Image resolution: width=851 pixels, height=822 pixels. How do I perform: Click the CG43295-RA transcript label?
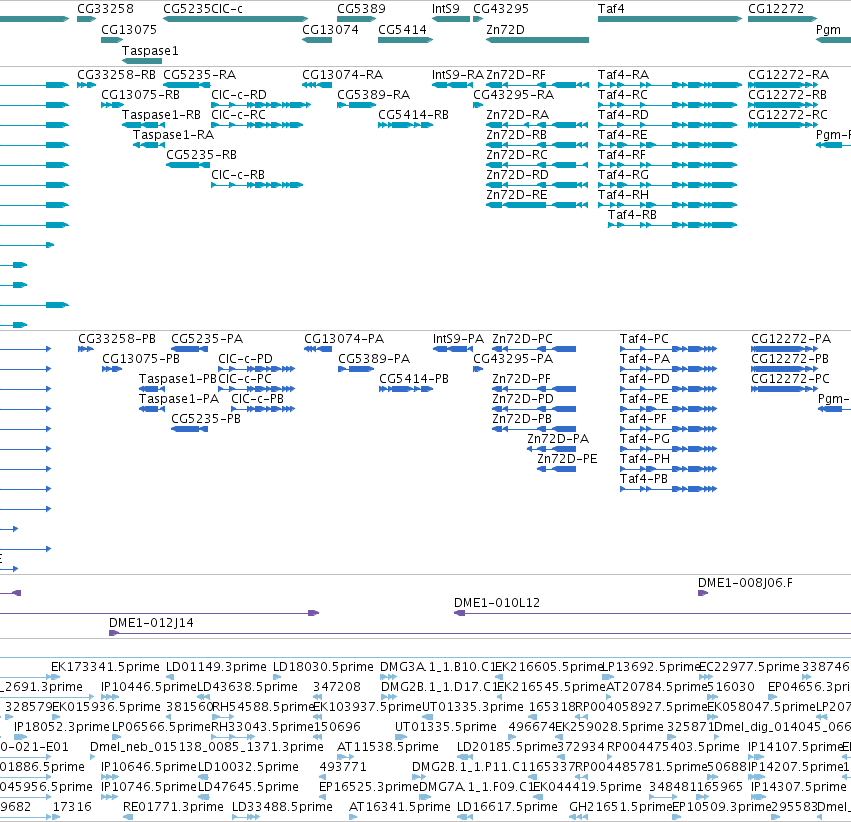pyautogui.click(x=513, y=94)
